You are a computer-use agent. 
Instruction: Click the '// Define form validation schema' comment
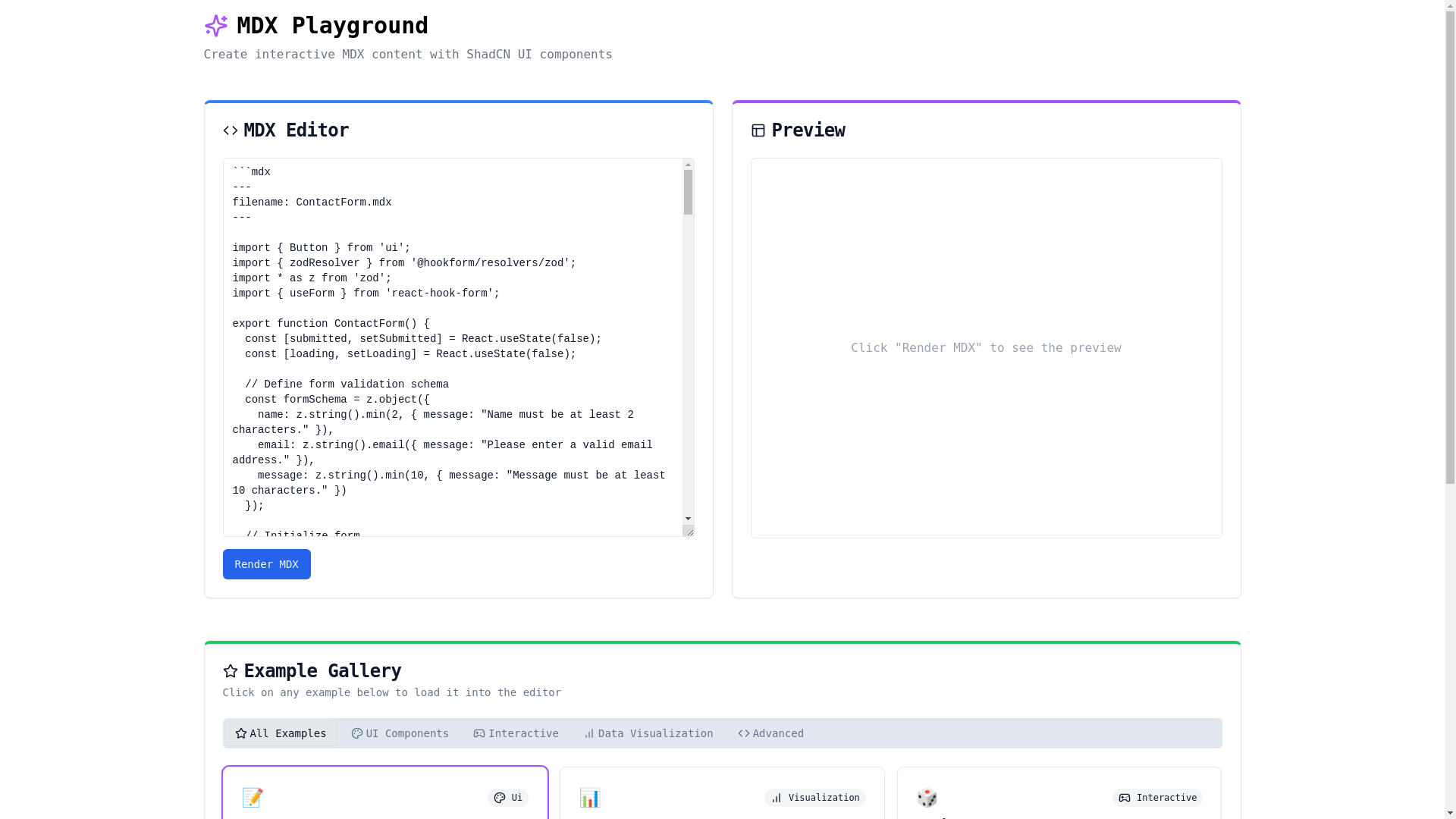tap(347, 384)
